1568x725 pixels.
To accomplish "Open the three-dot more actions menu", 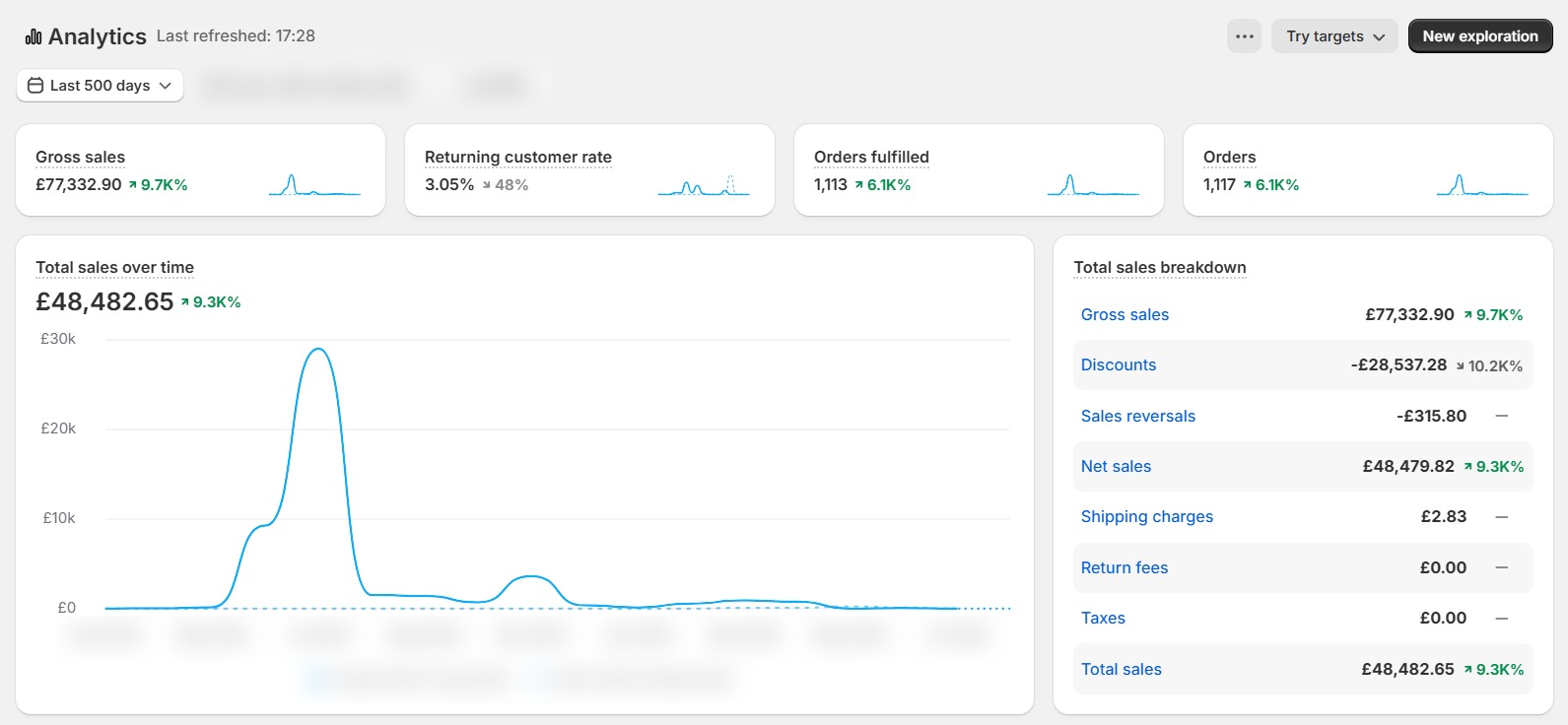I will pos(1245,36).
